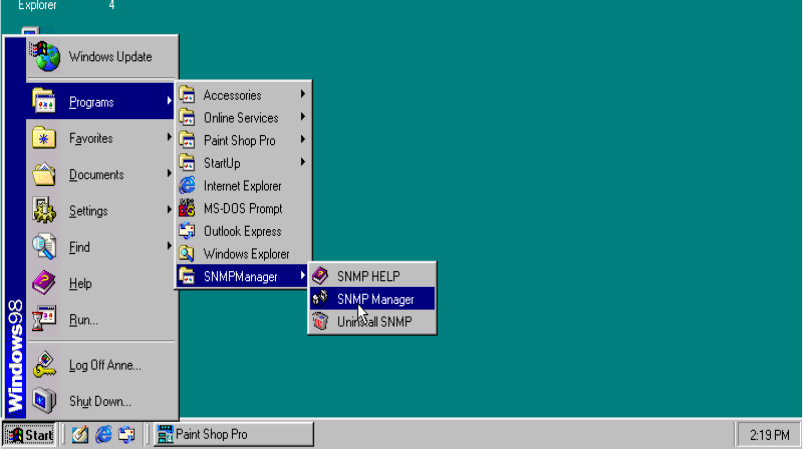Click the SNMP Manager program icon
Viewport: 803px width, 449px height.
(321, 298)
